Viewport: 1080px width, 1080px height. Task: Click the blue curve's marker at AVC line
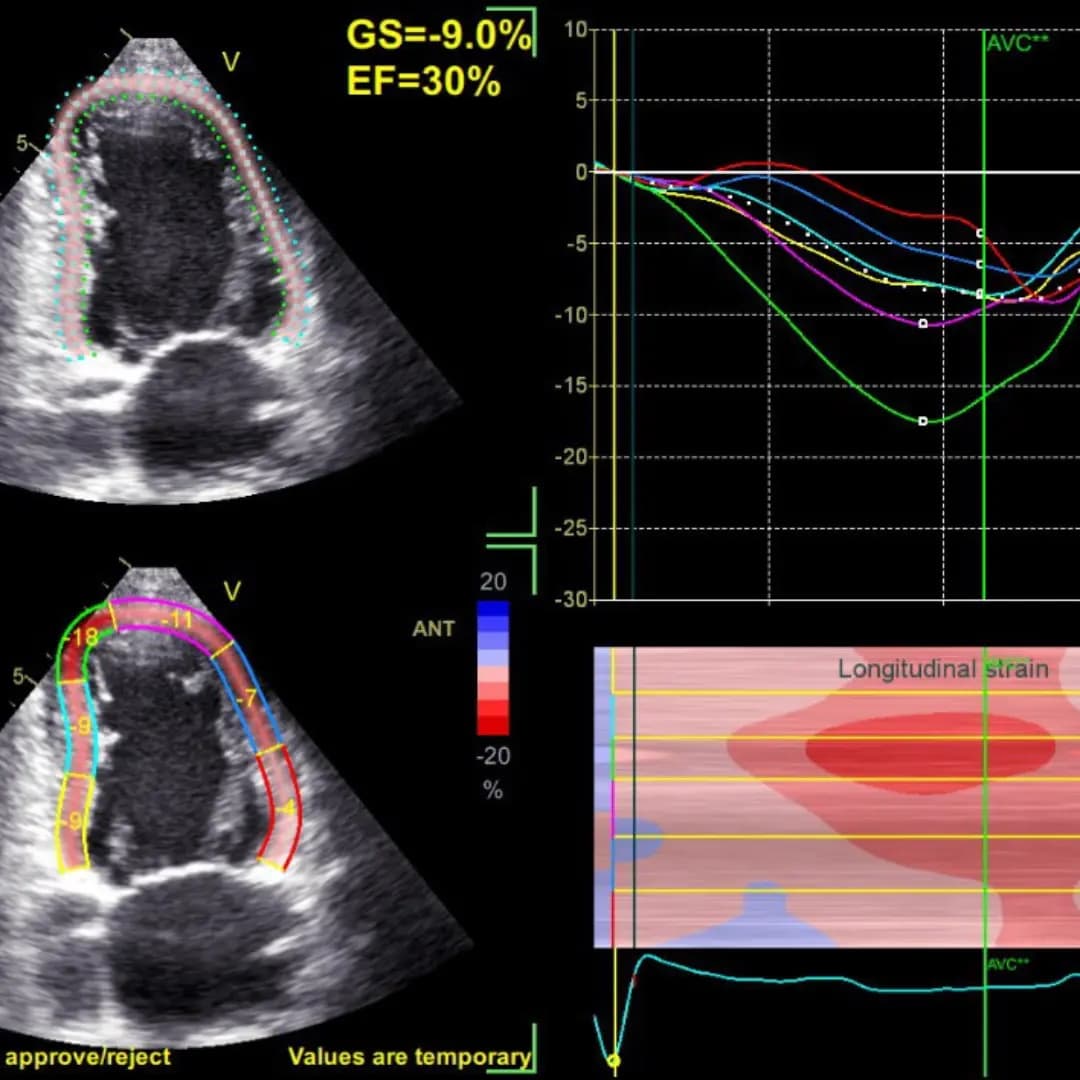coord(980,264)
